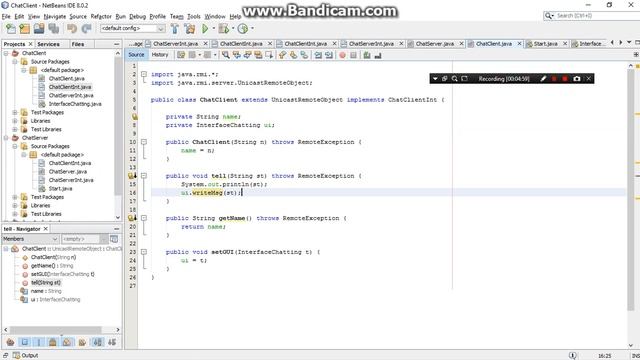This screenshot has height=360, width=640.
Task: Click the pencil icon in recording bar
Action: pos(543,78)
